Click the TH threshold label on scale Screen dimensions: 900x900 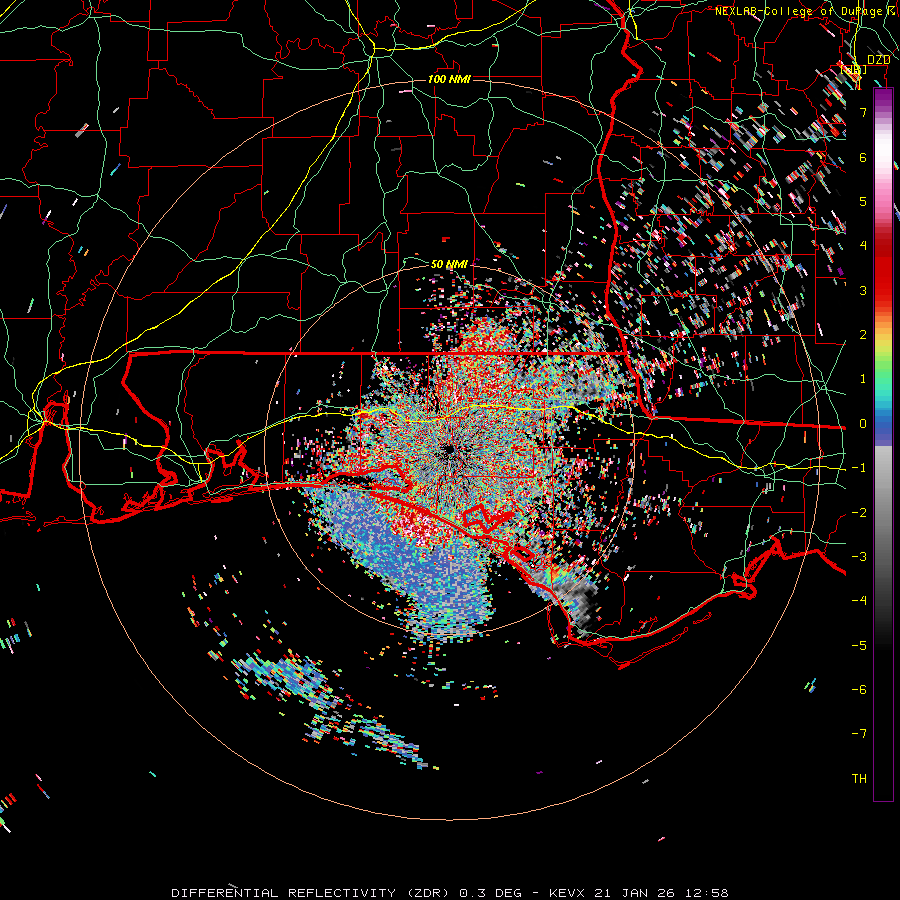(859, 779)
